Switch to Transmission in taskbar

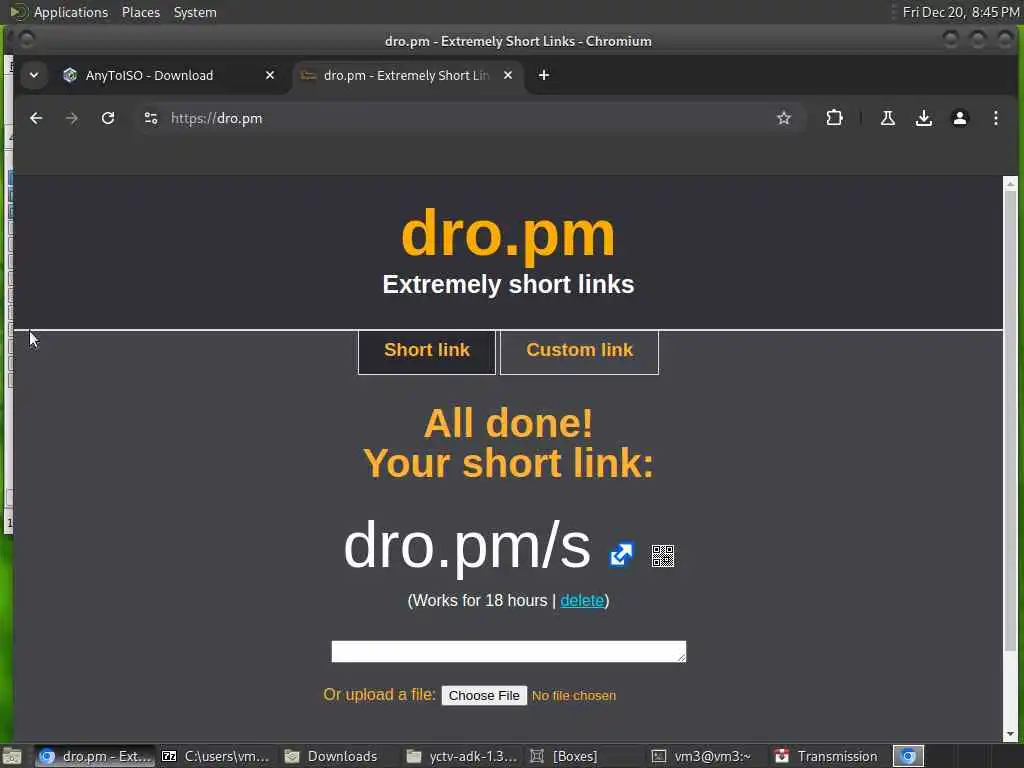[826, 756]
